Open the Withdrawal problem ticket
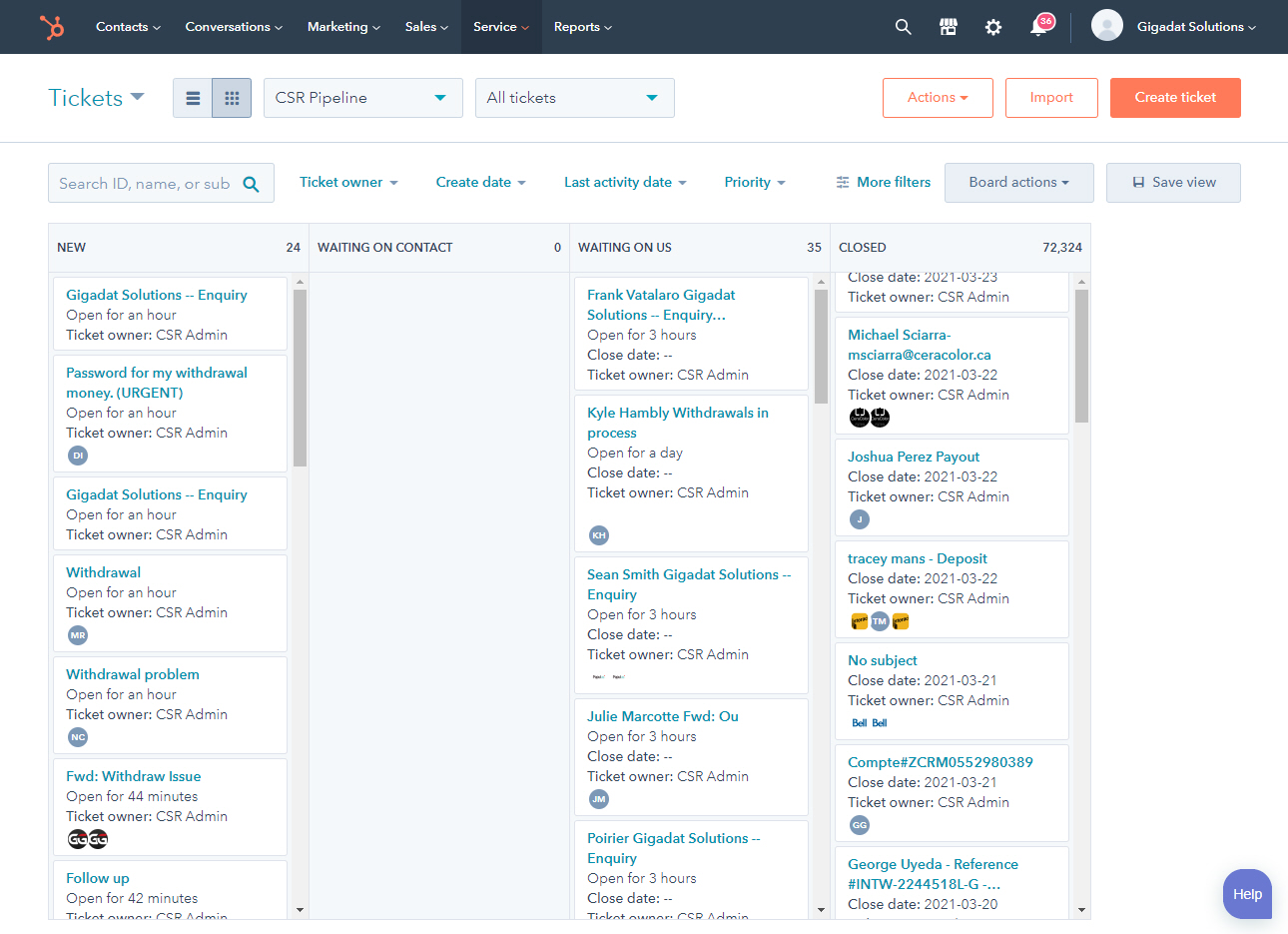This screenshot has width=1288, height=934. (133, 674)
